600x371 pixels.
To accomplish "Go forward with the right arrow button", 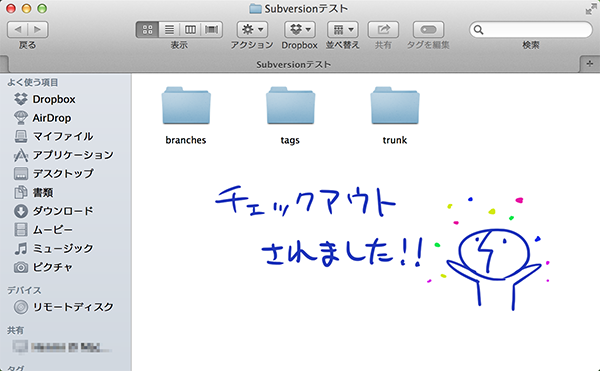I will (38, 29).
